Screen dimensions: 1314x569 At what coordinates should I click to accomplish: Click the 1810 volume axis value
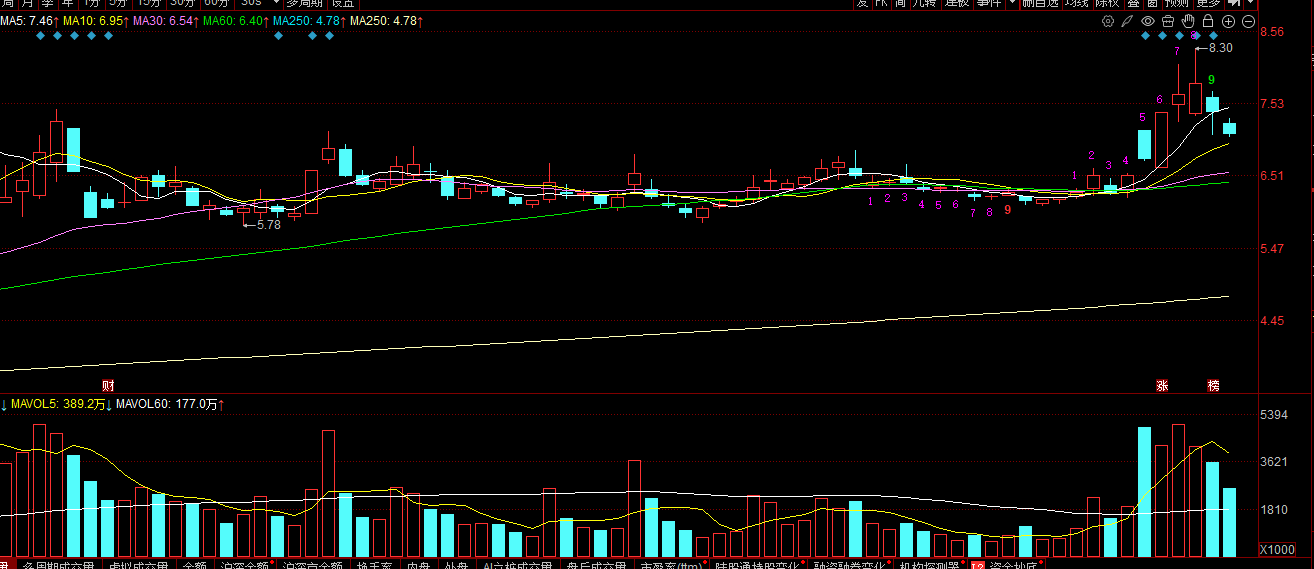point(1272,510)
